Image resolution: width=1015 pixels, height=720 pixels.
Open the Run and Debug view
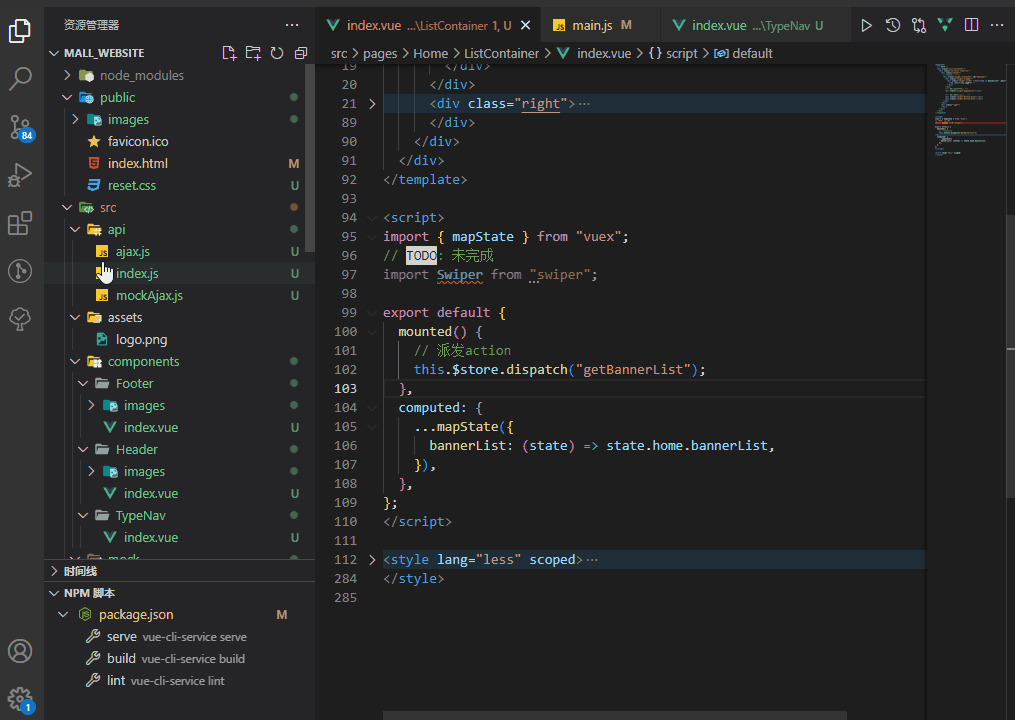pyautogui.click(x=20, y=175)
